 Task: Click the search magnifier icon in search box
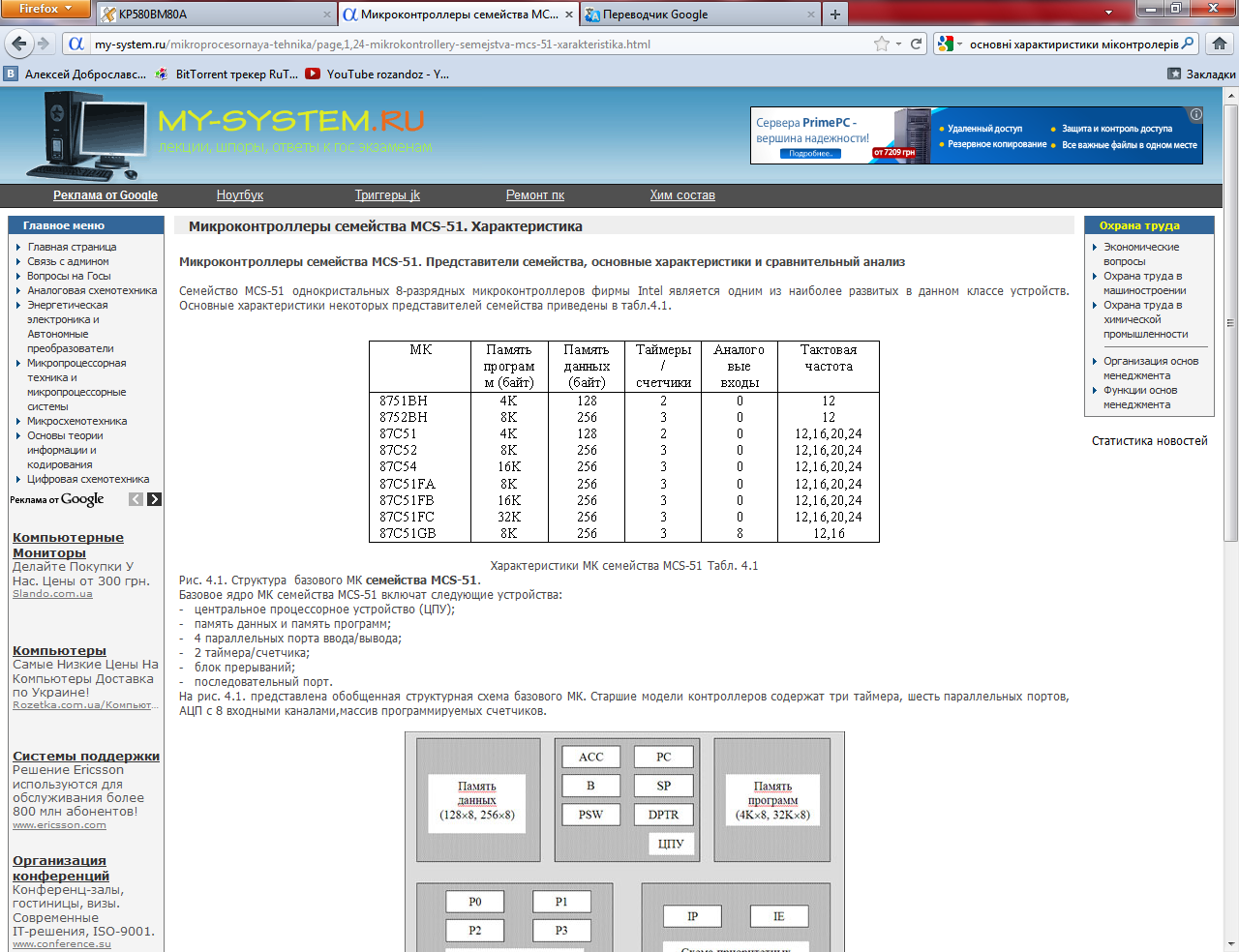(1188, 44)
